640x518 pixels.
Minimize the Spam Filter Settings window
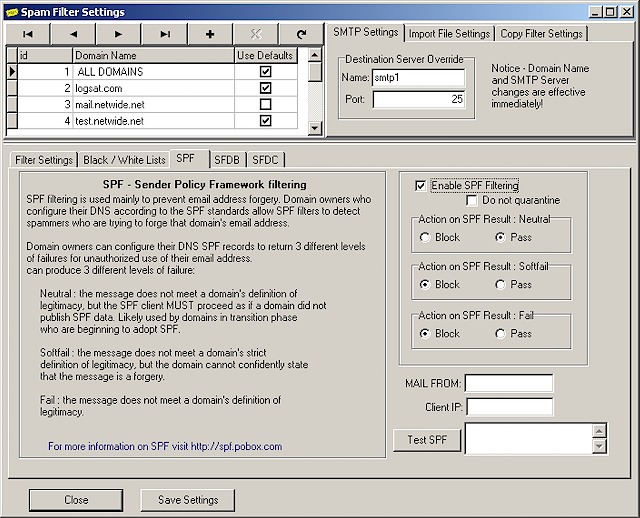pos(596,12)
